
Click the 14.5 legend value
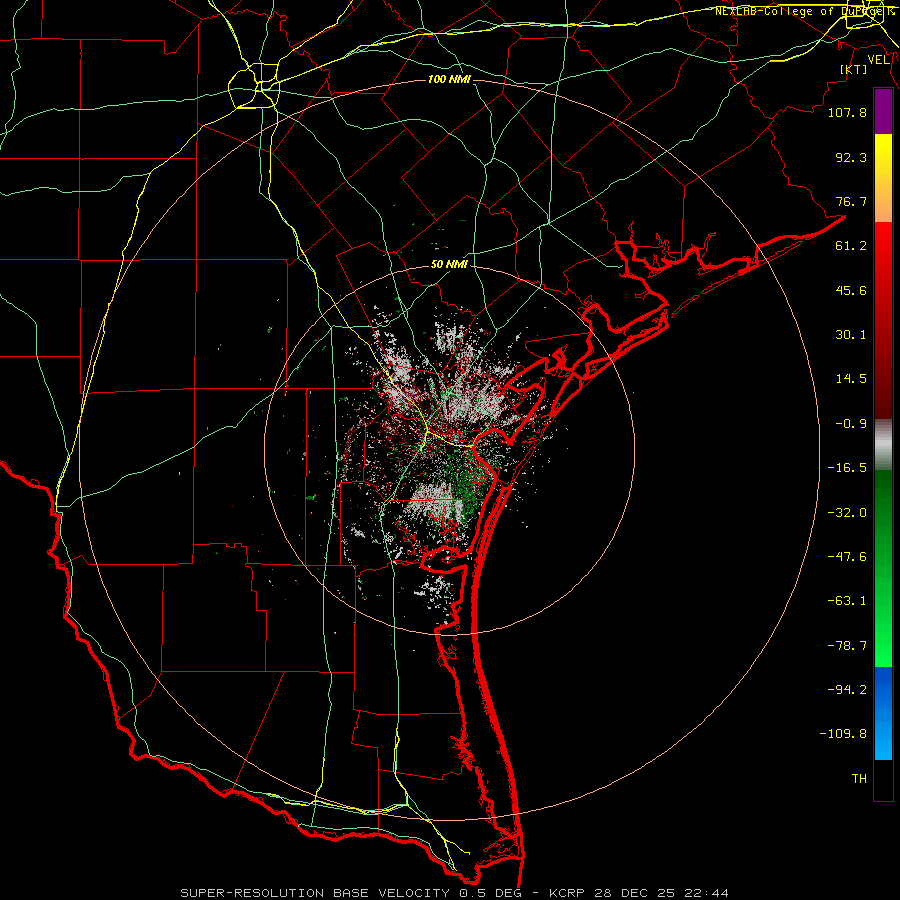pos(851,379)
